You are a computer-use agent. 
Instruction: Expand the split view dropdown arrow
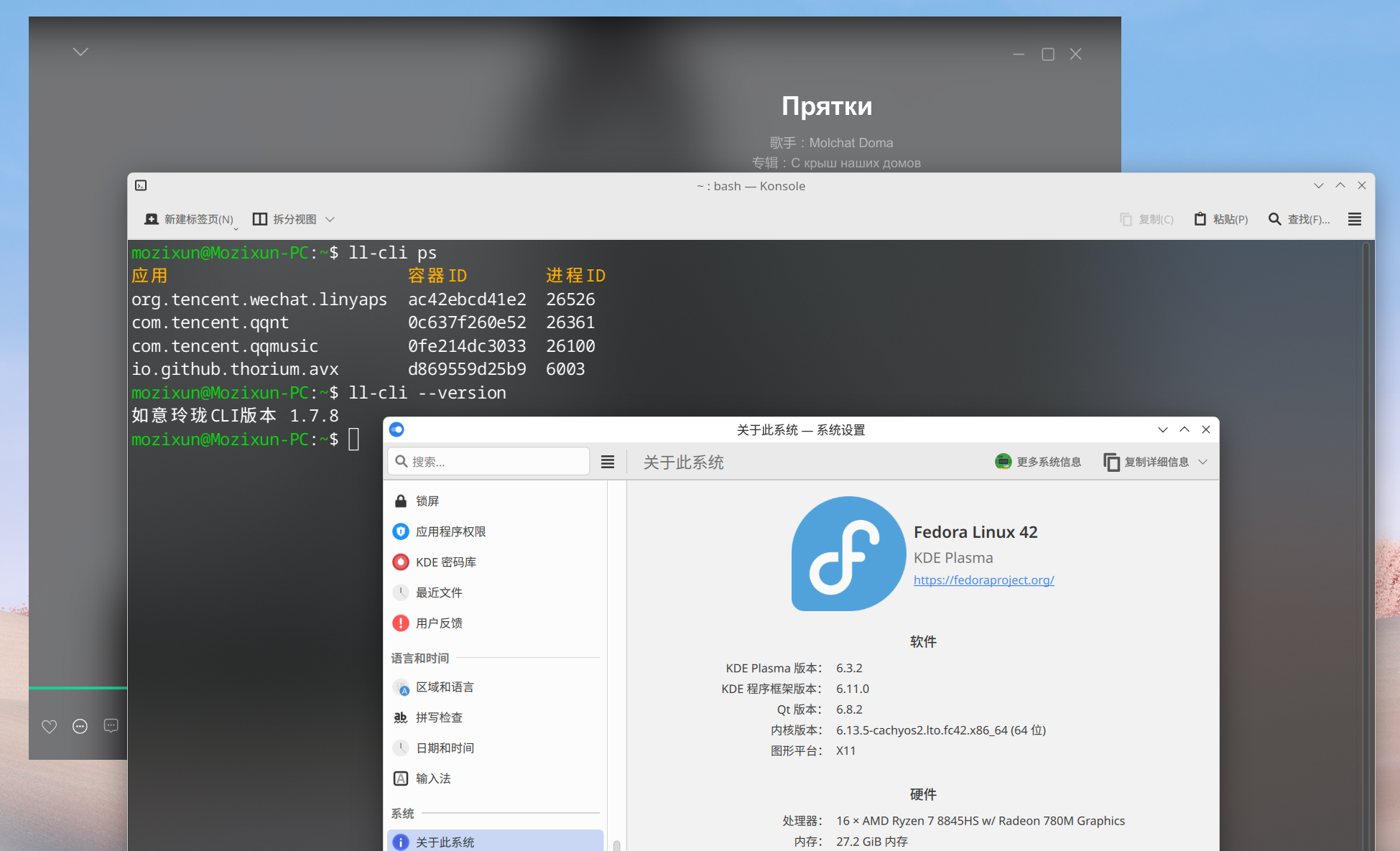(330, 219)
